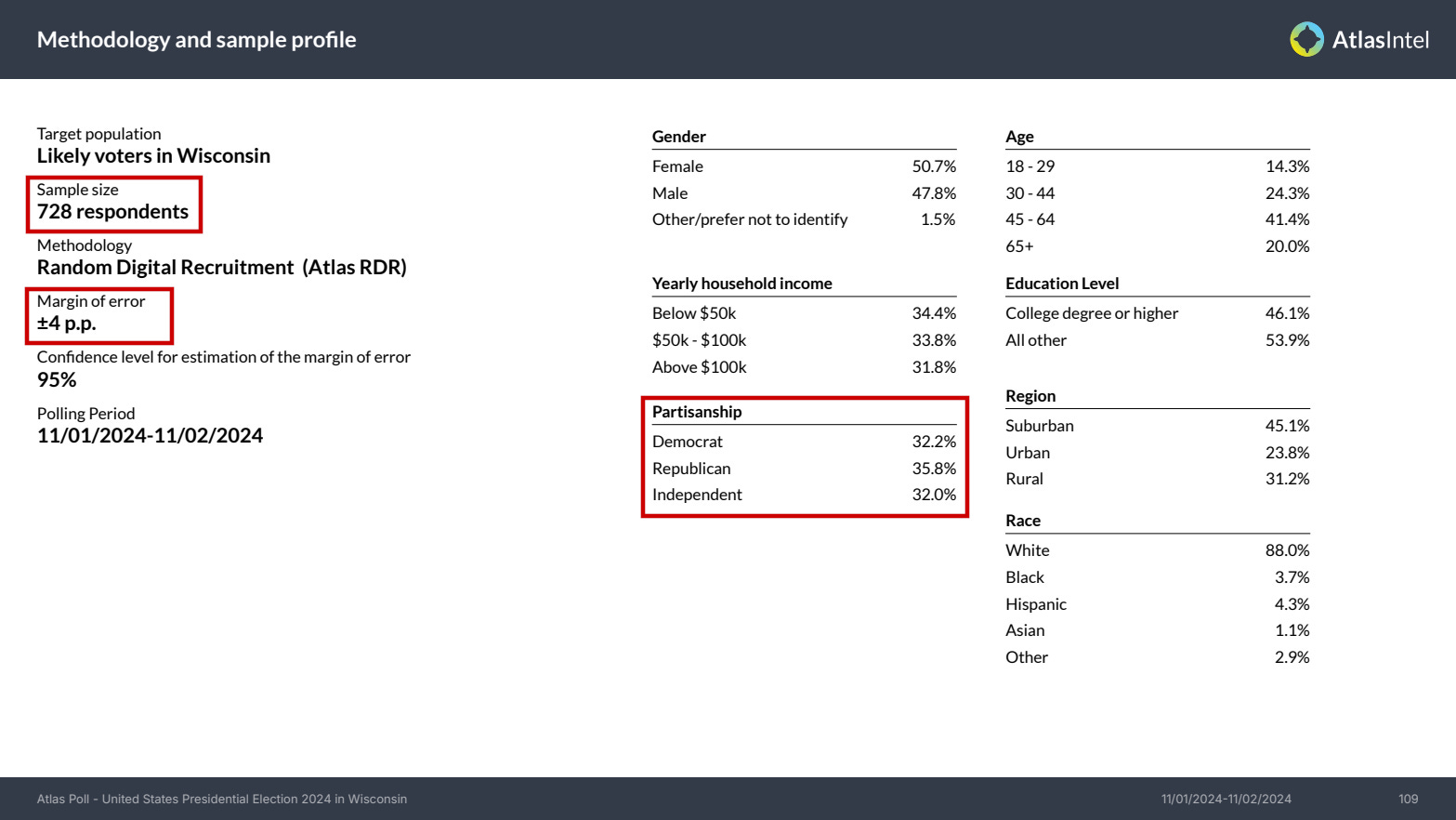The image size is (1456, 820).
Task: Click the 'Republican' row label
Action: tap(691, 469)
